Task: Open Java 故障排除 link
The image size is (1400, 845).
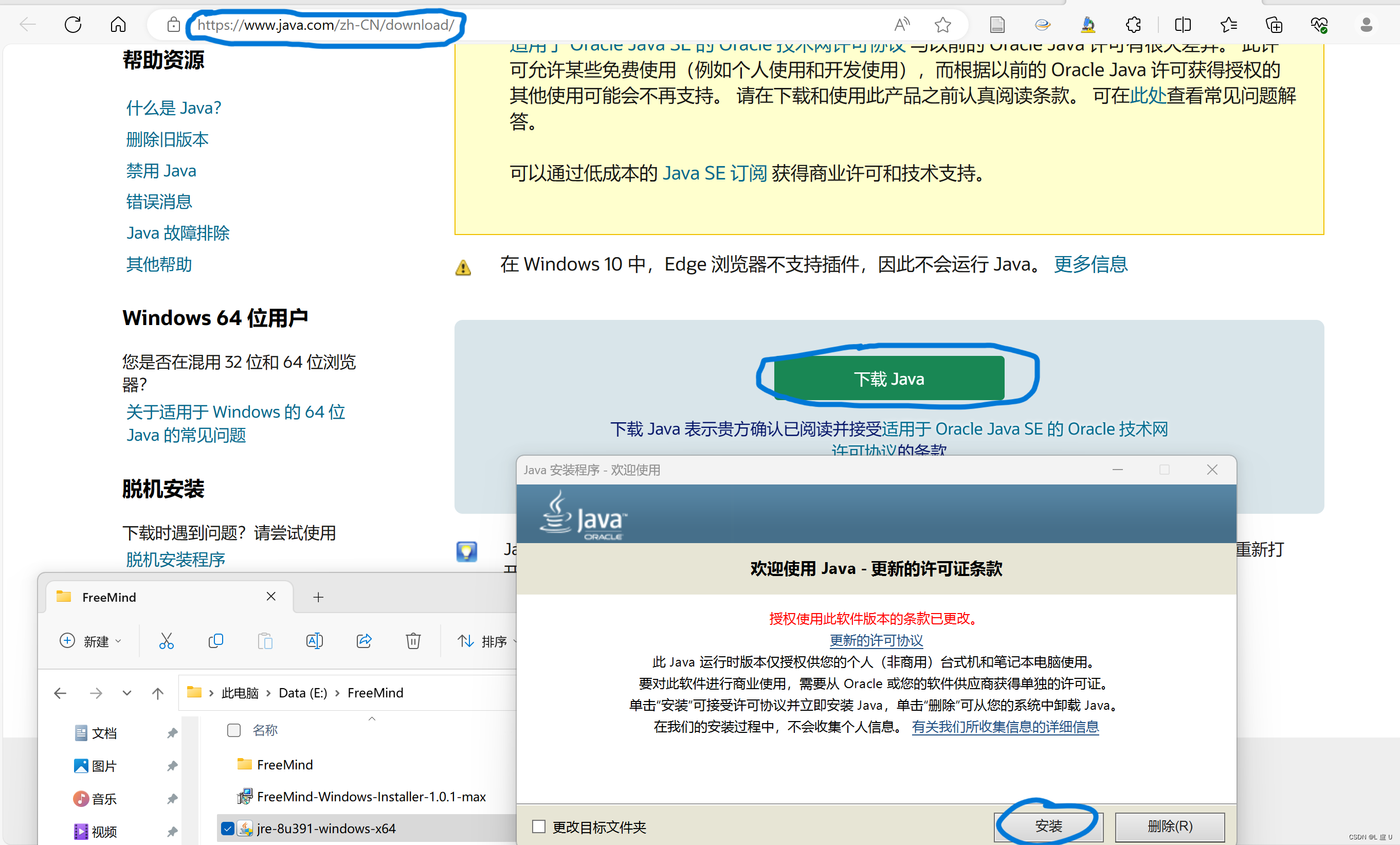Action: pos(178,233)
